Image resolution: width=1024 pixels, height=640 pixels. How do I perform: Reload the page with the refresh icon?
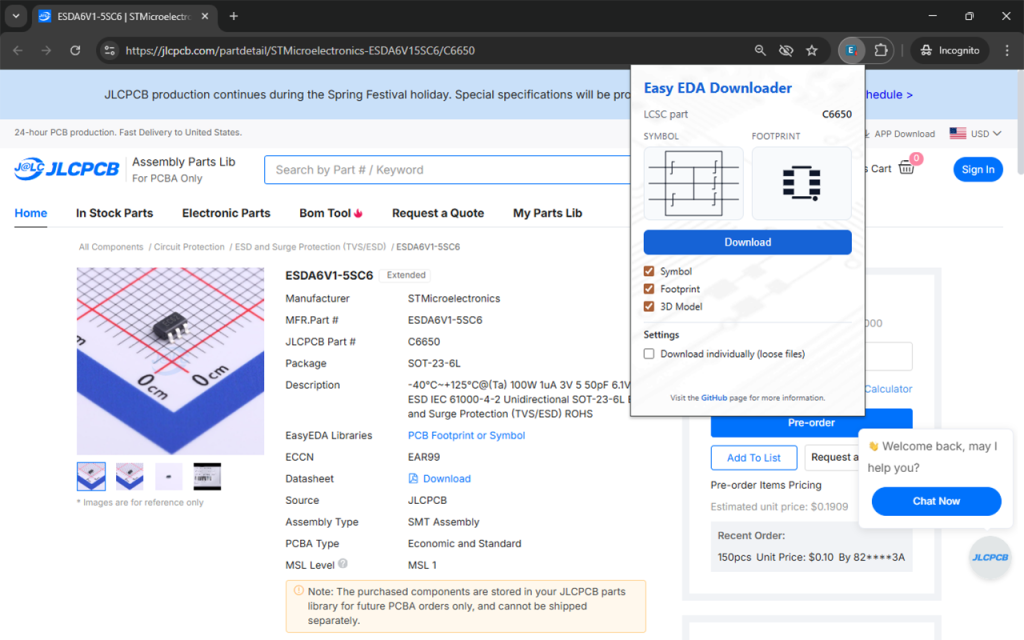pos(75,50)
